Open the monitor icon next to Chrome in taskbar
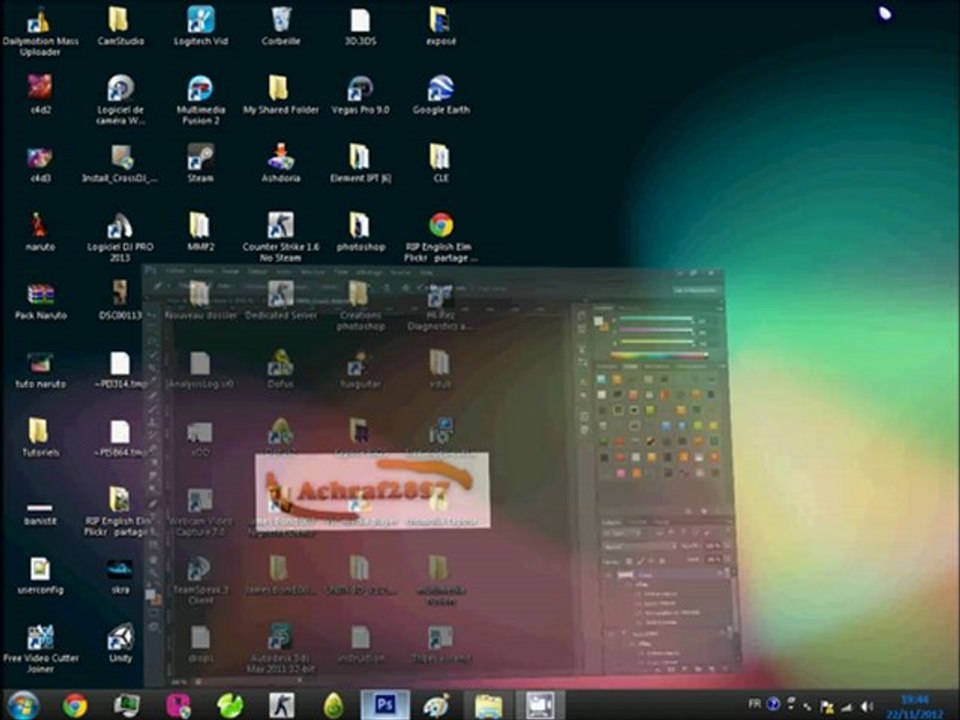The height and width of the screenshot is (720, 960). tap(126, 705)
